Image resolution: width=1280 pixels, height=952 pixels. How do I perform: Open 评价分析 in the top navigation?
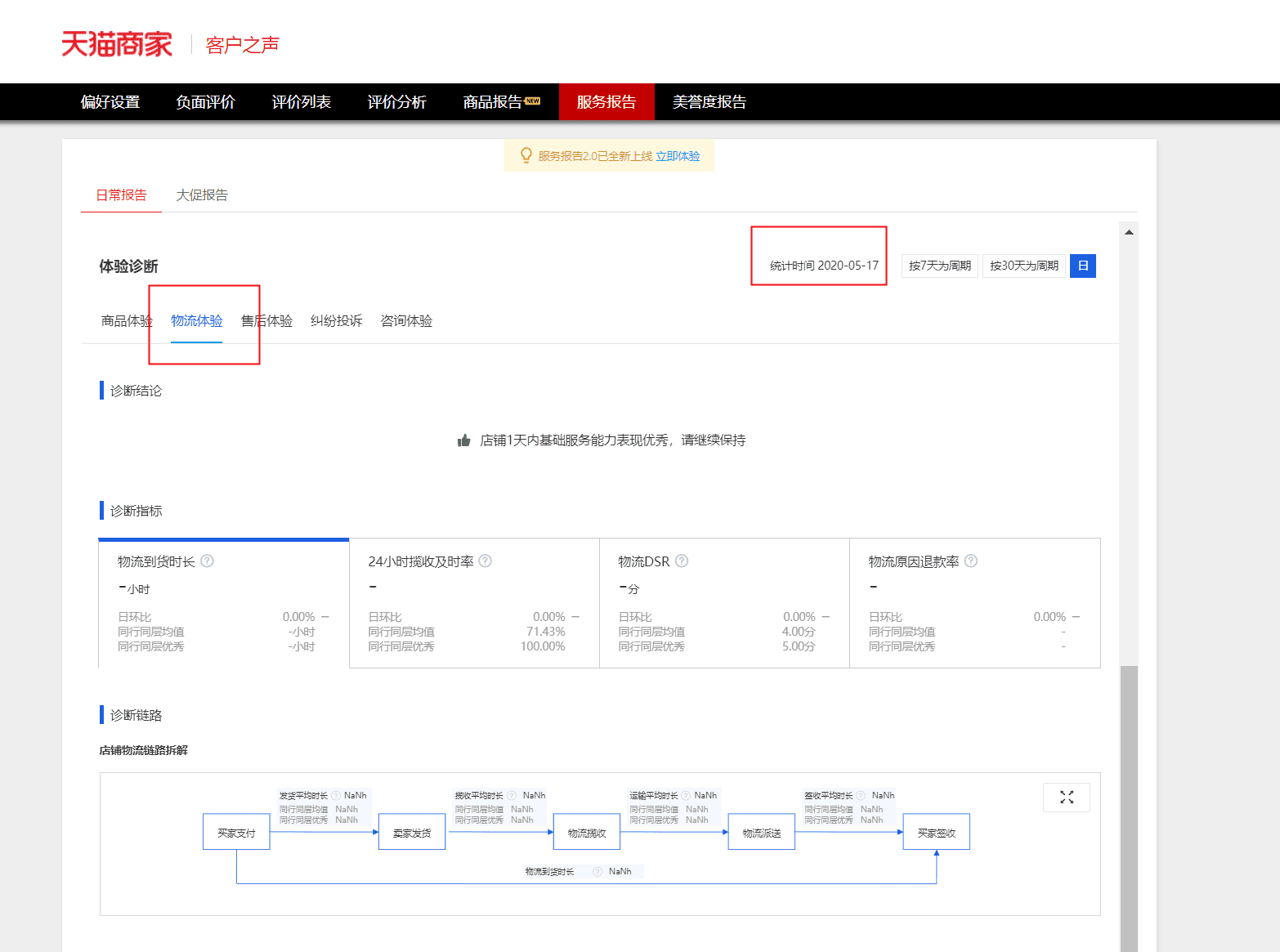click(x=397, y=102)
